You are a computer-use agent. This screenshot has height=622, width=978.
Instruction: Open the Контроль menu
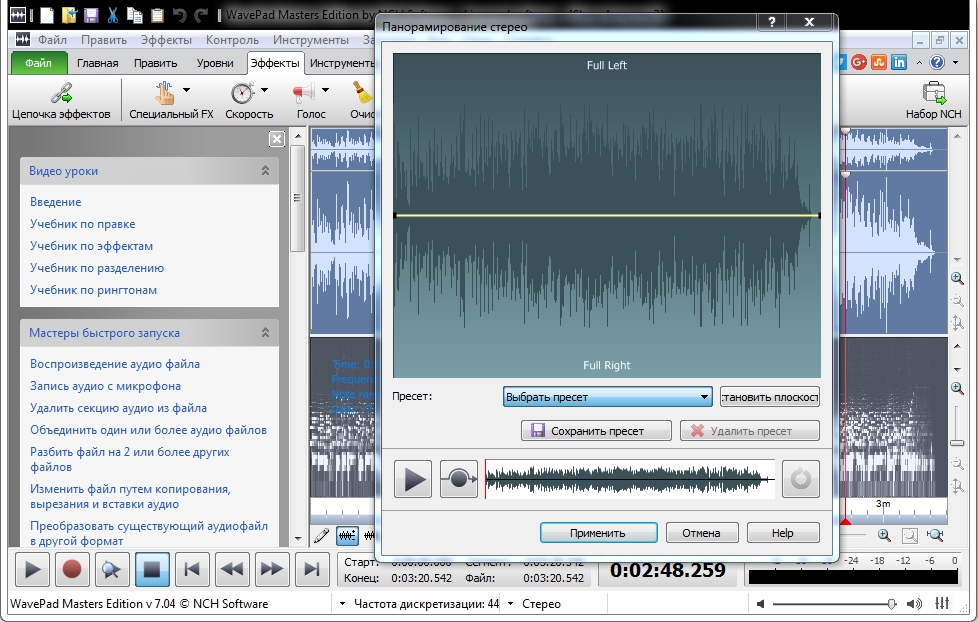(x=232, y=40)
